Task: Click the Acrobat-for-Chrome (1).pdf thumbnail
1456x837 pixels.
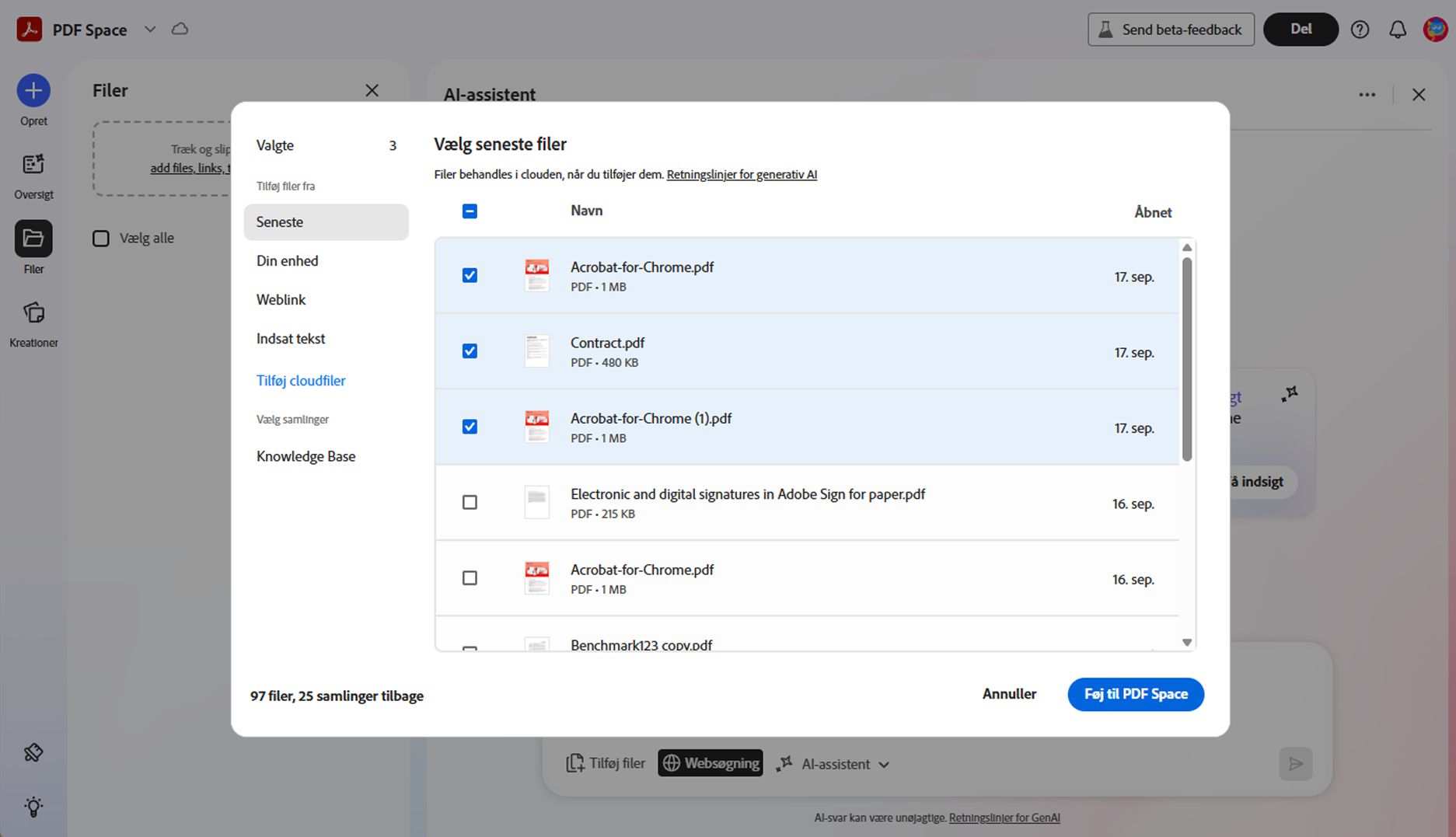Action: (x=537, y=427)
